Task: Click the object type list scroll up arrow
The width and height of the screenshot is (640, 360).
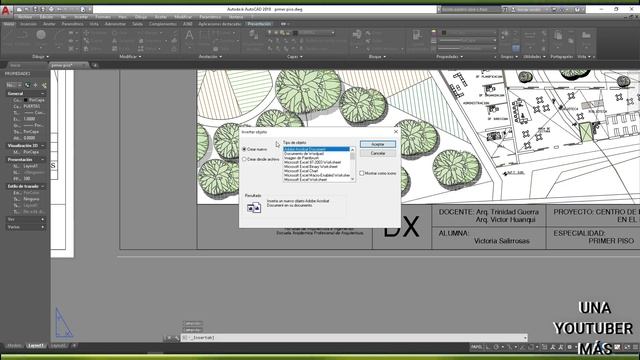Action: pyautogui.click(x=353, y=149)
